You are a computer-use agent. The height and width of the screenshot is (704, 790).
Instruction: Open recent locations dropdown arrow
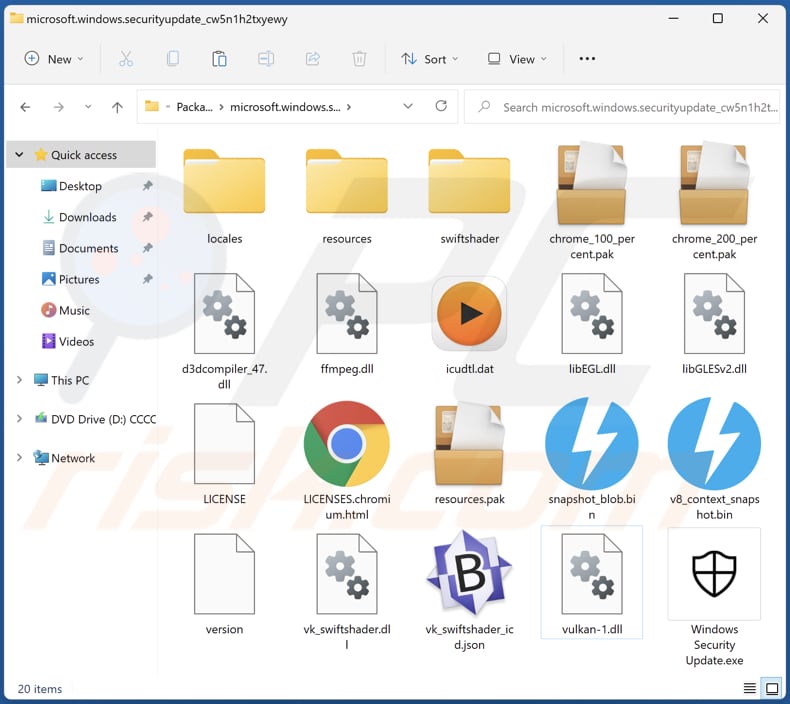88,107
